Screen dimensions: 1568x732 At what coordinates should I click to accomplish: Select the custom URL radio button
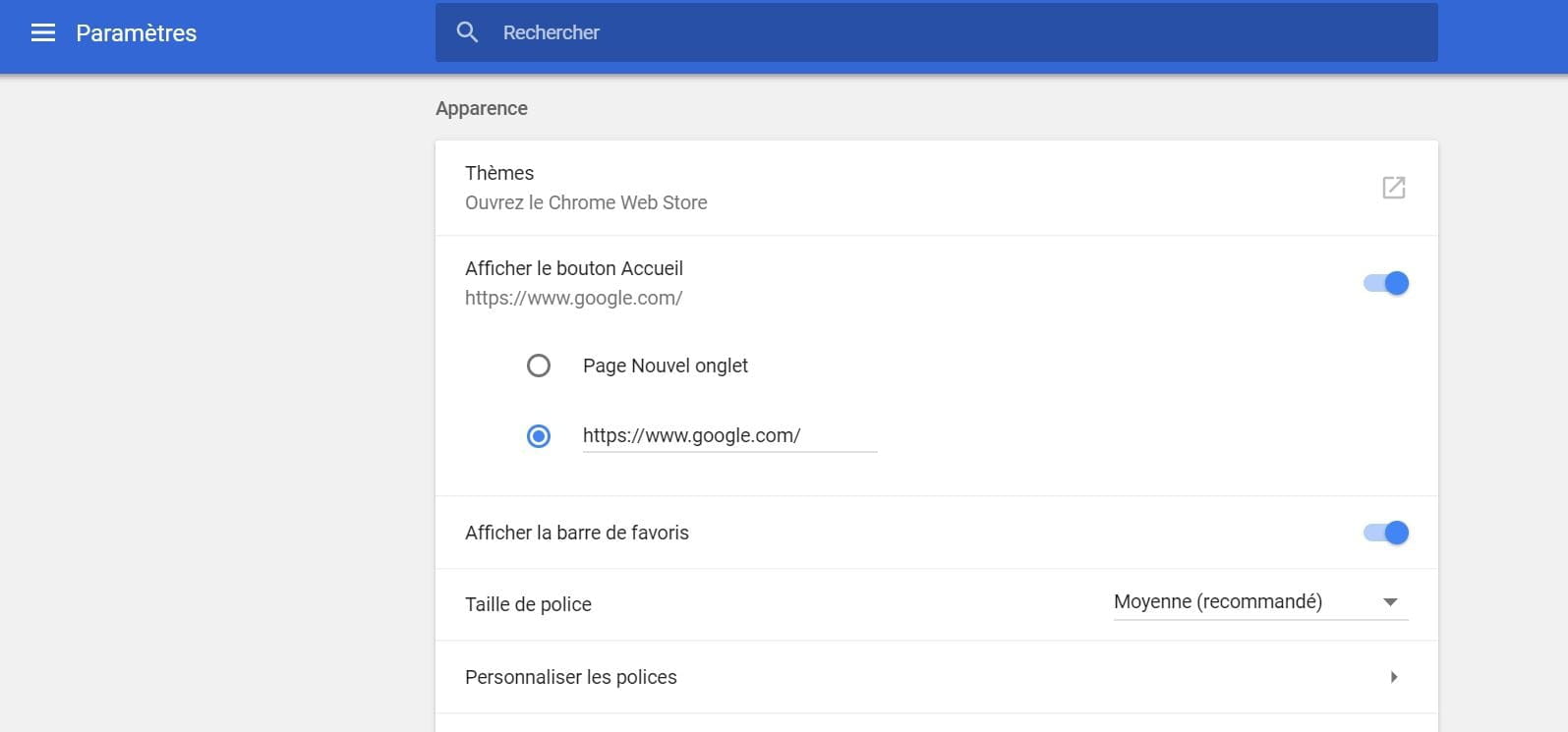coord(539,435)
